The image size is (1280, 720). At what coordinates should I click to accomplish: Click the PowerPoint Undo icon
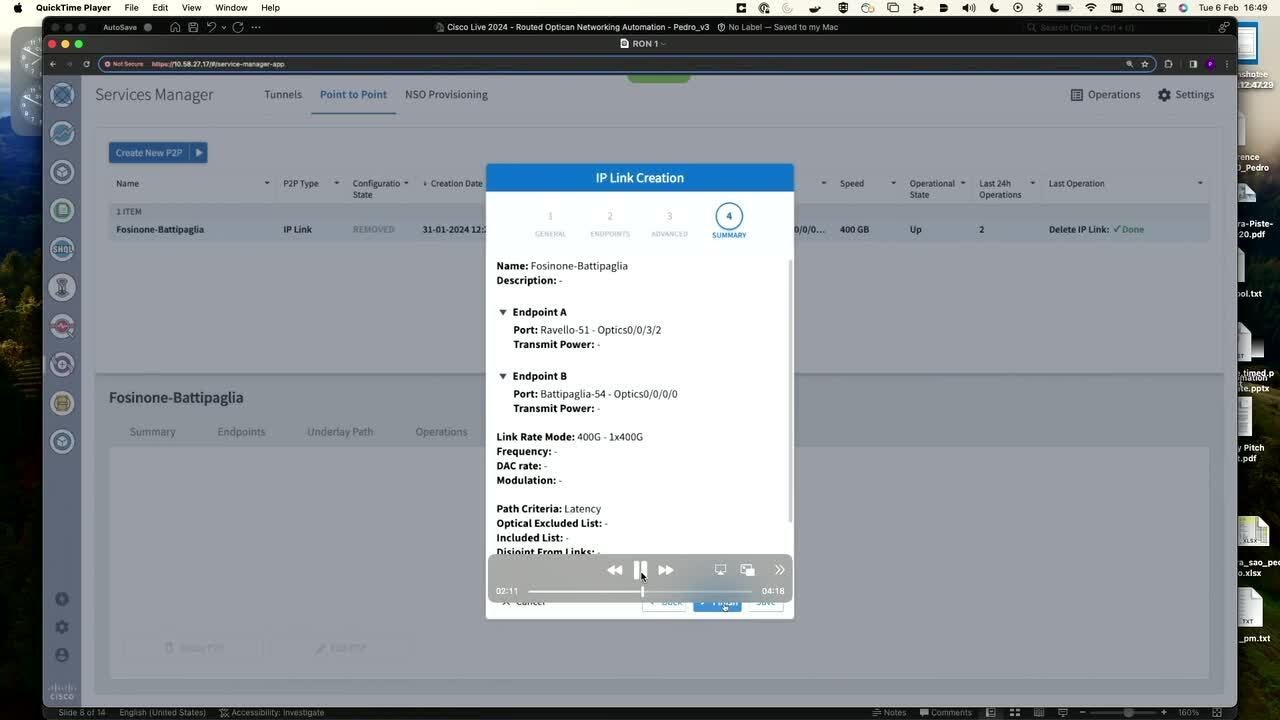point(211,27)
